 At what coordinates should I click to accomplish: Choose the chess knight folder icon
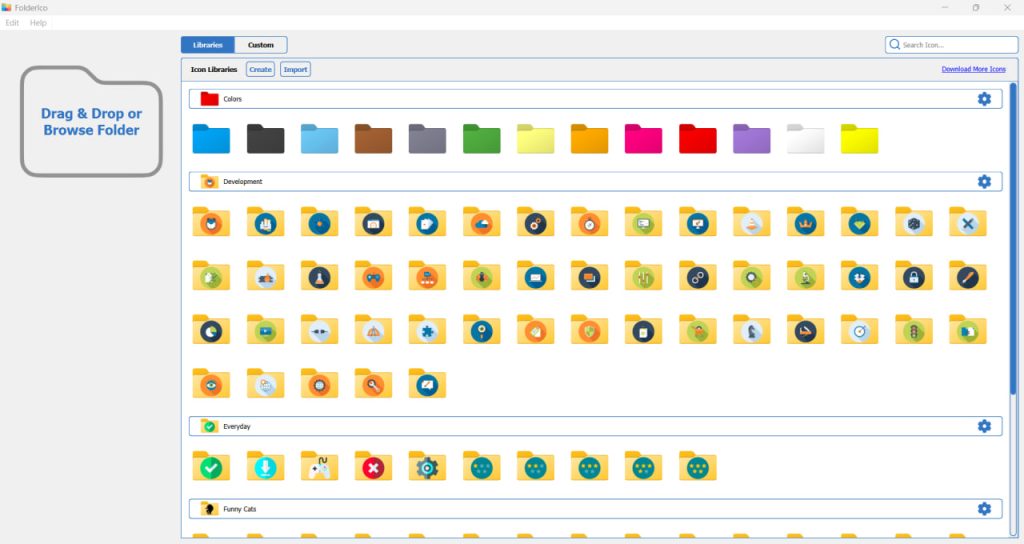(751, 330)
